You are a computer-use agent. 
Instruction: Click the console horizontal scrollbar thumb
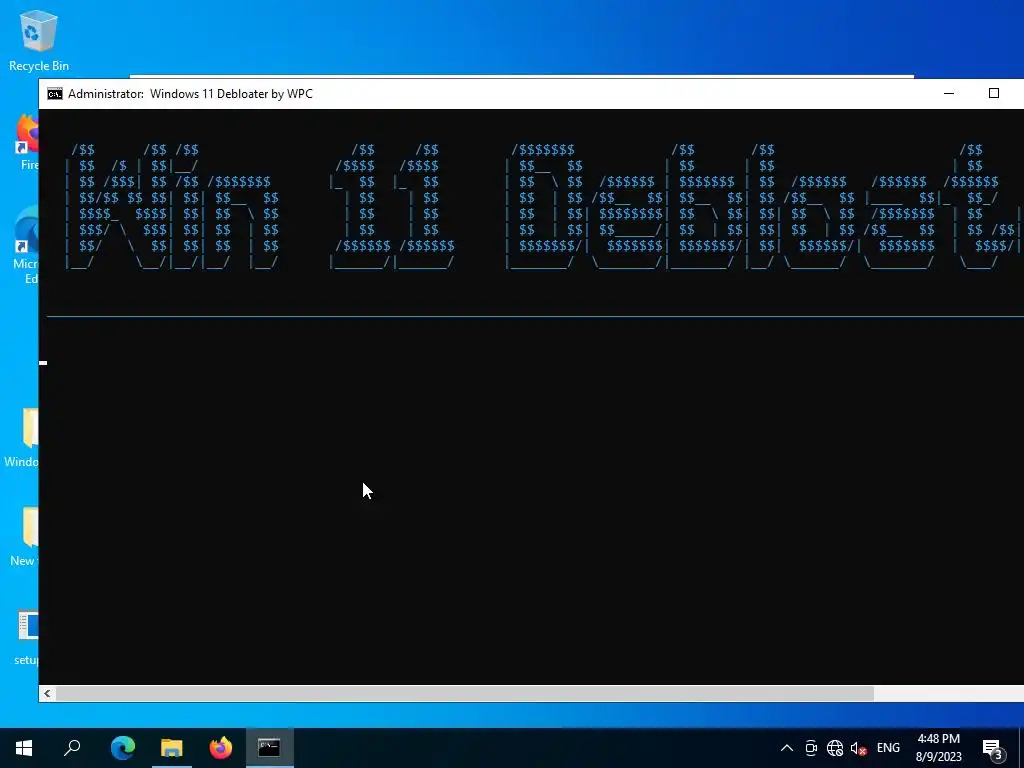(x=465, y=694)
